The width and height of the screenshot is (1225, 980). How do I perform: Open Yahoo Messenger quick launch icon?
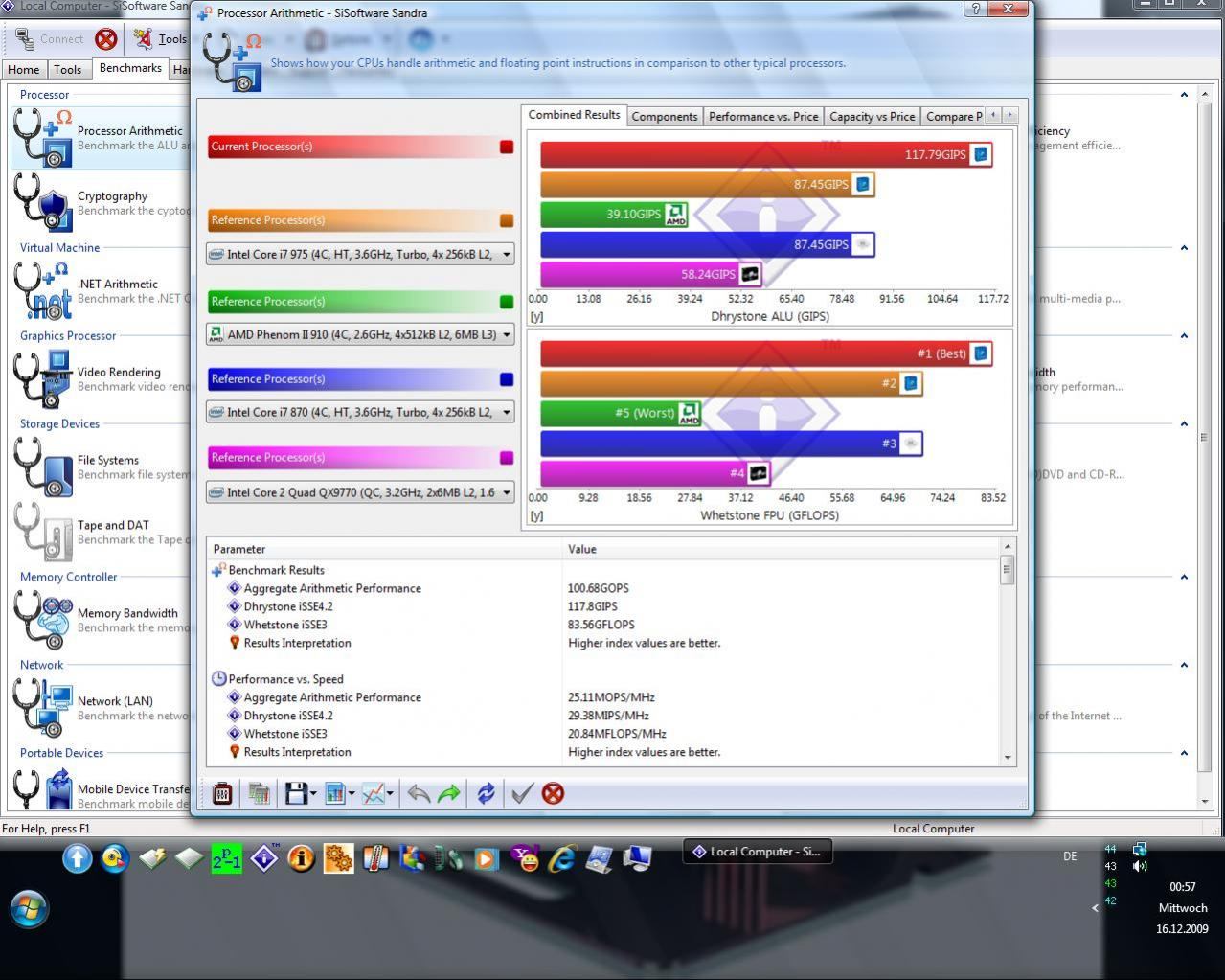526,858
